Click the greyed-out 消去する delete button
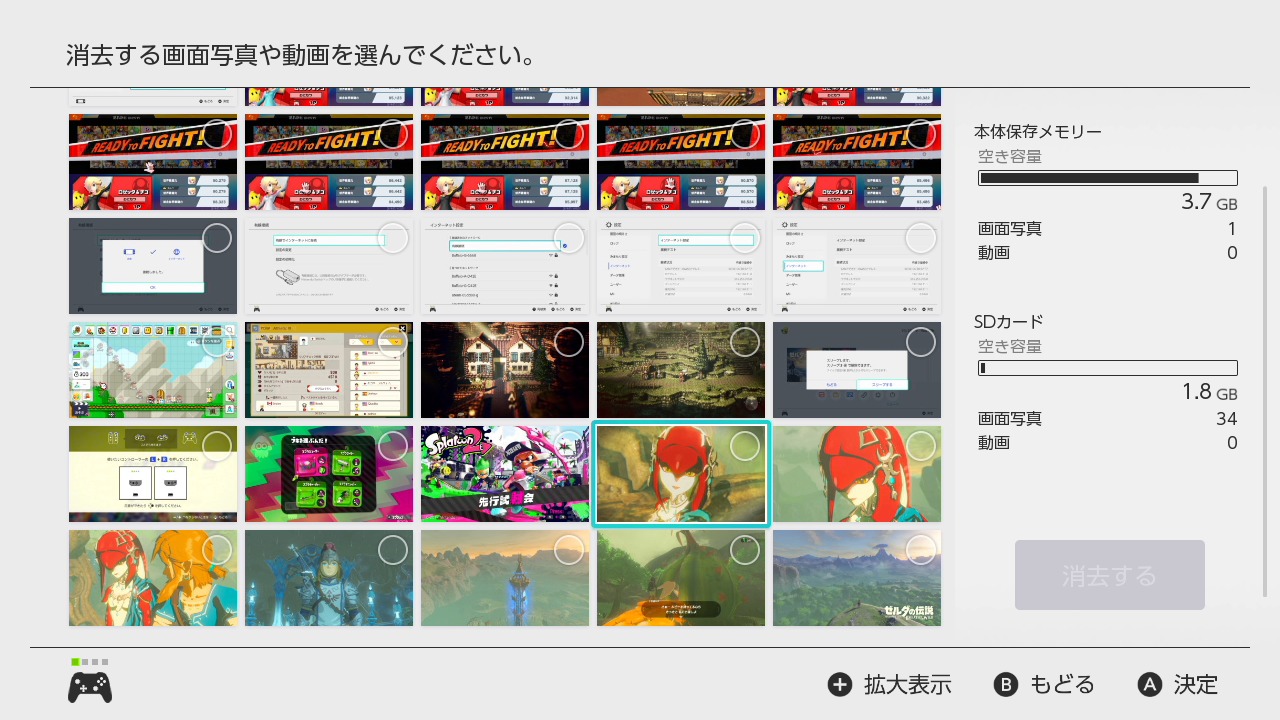Viewport: 1280px width, 720px height. [1110, 575]
